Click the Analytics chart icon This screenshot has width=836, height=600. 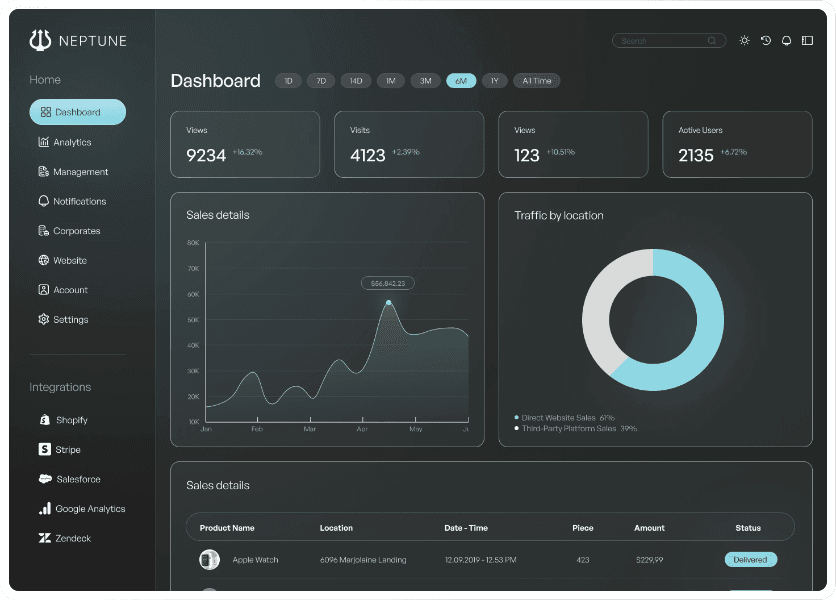44,142
